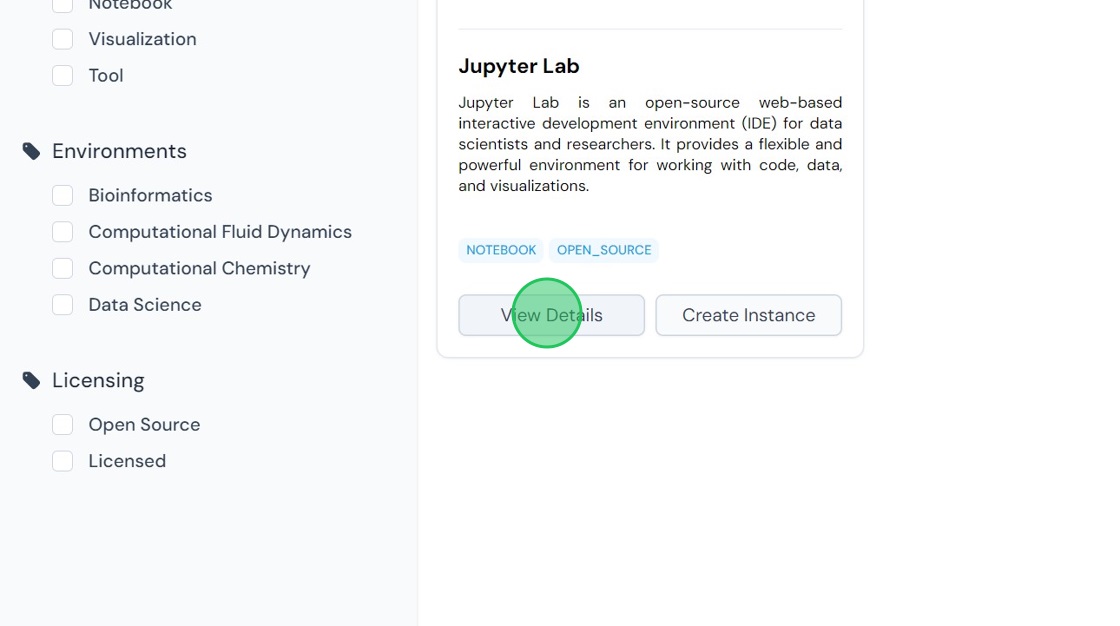Click the OPEN_SOURCE tag badge
This screenshot has width=1120, height=626.
[x=604, y=250]
